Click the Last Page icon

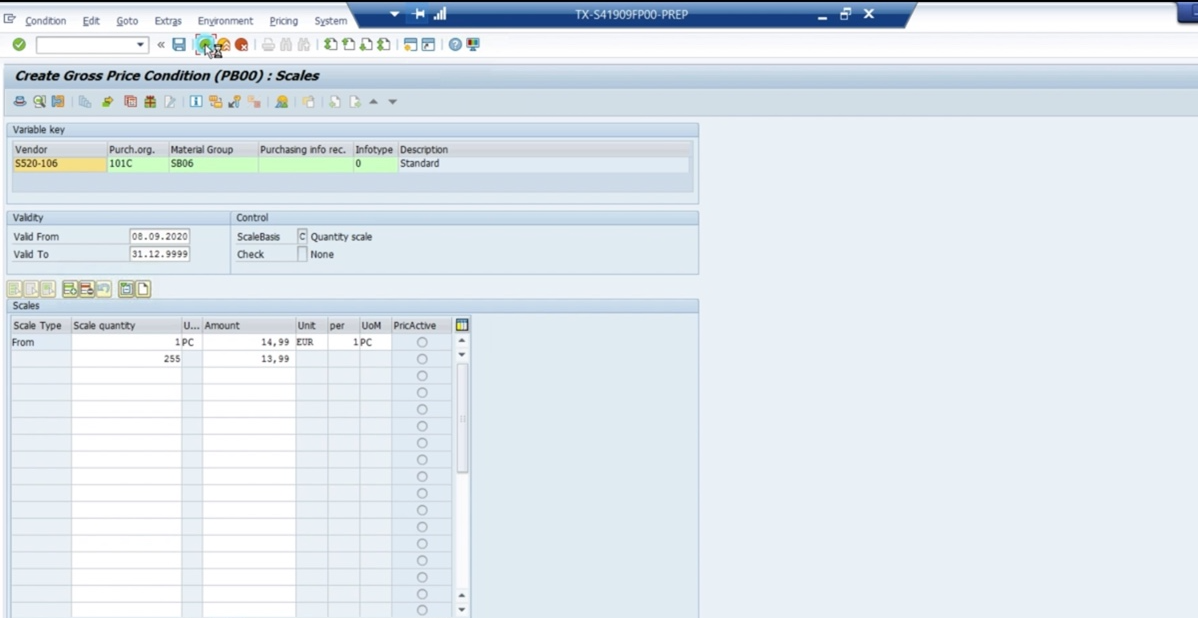coord(384,45)
